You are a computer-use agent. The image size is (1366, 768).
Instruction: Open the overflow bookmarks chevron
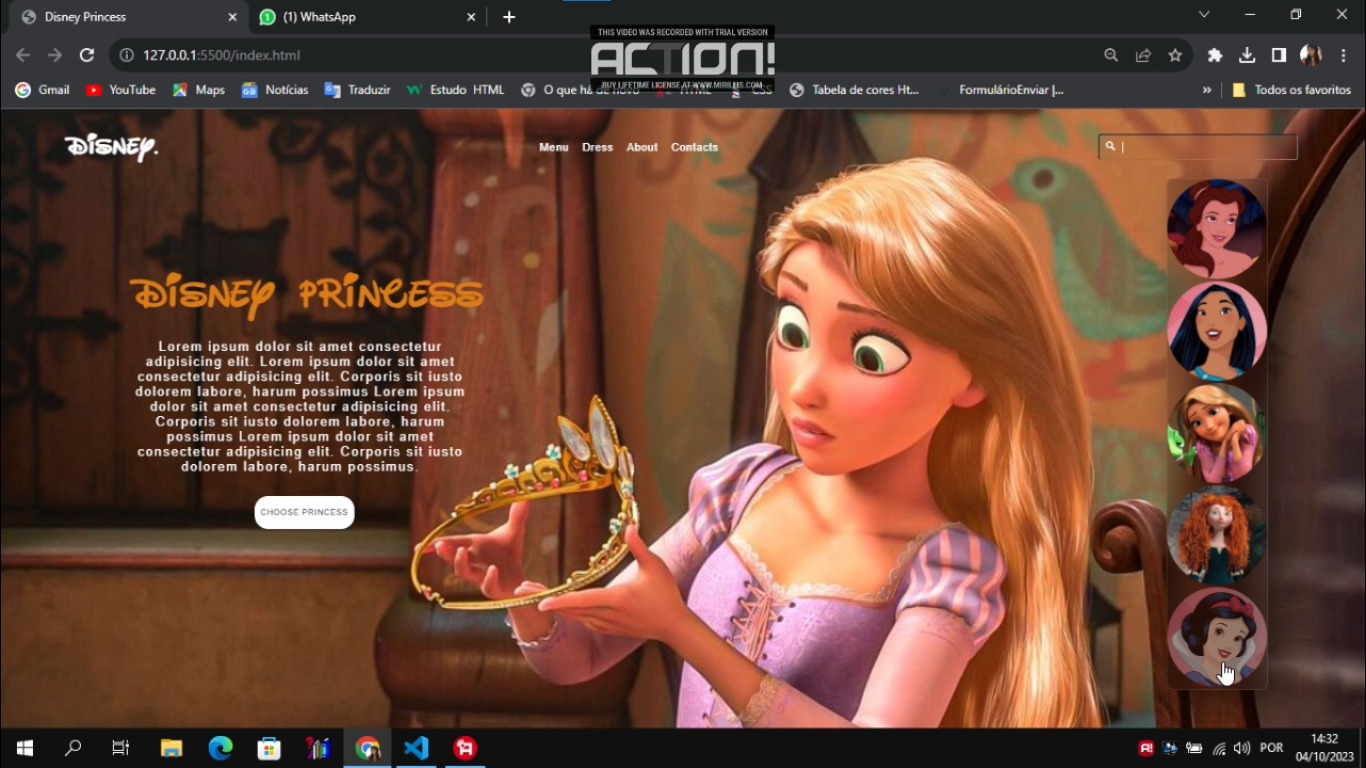coord(1206,89)
